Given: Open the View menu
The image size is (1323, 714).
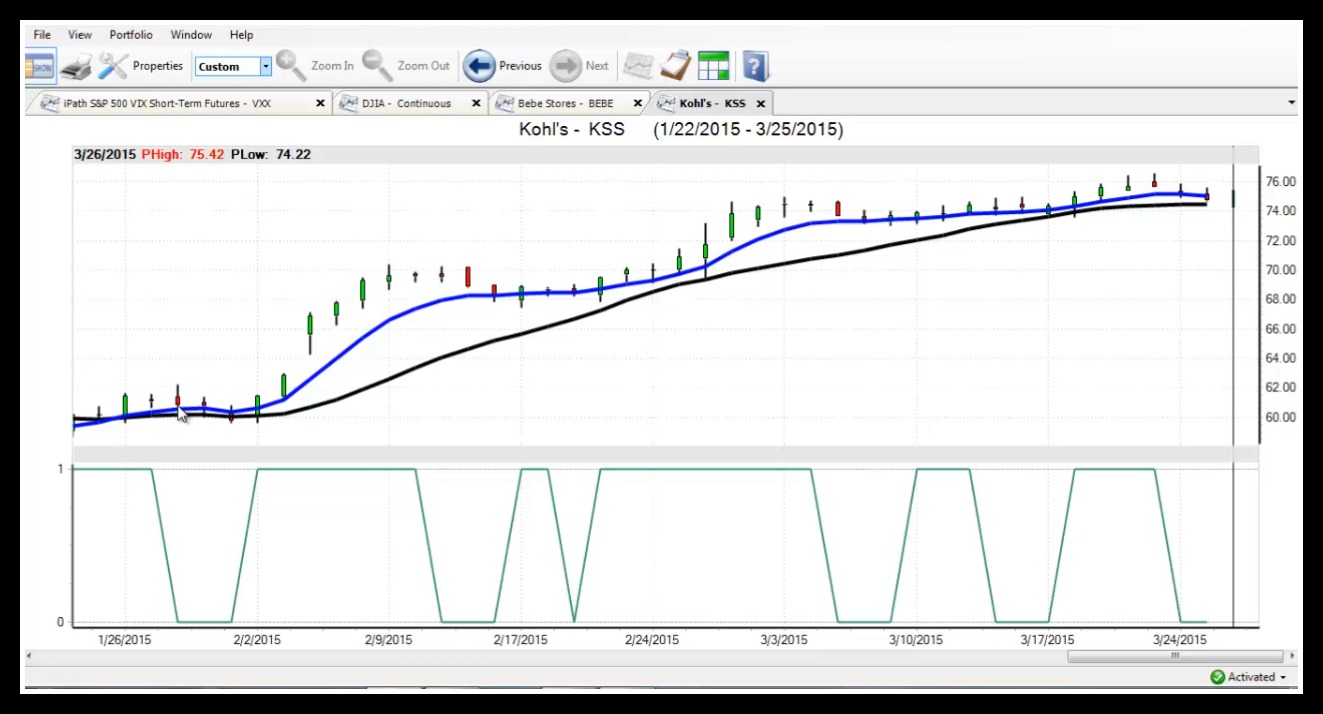Looking at the screenshot, I should tap(80, 35).
